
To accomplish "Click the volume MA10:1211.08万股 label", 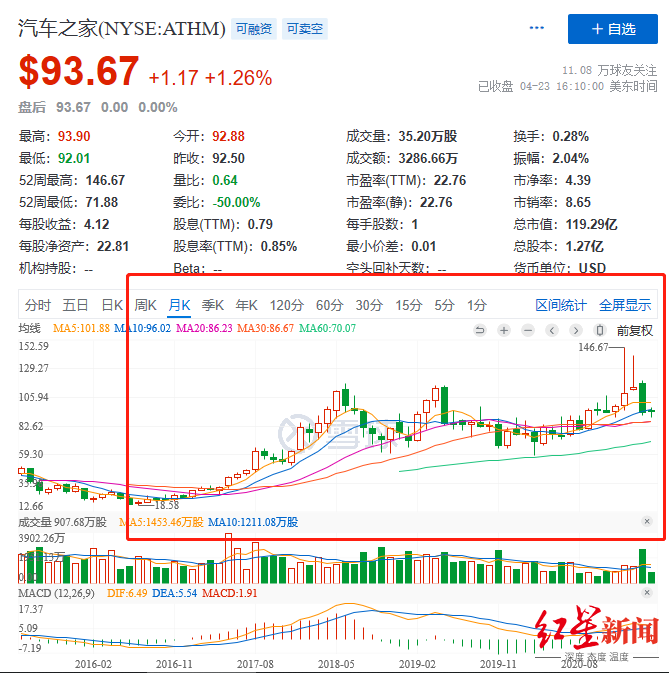I will click(x=253, y=522).
